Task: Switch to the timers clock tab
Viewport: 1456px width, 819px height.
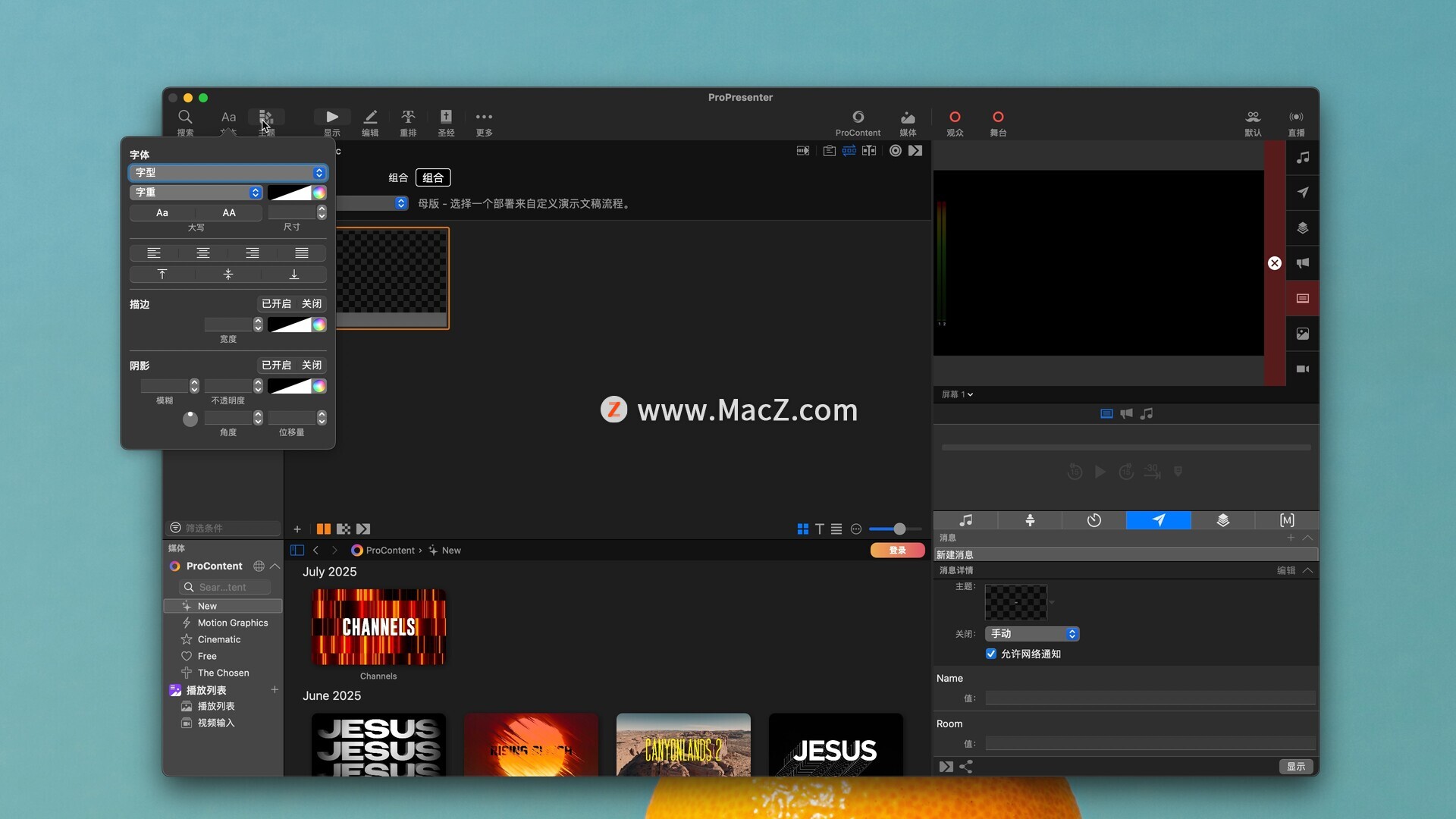Action: click(1094, 520)
